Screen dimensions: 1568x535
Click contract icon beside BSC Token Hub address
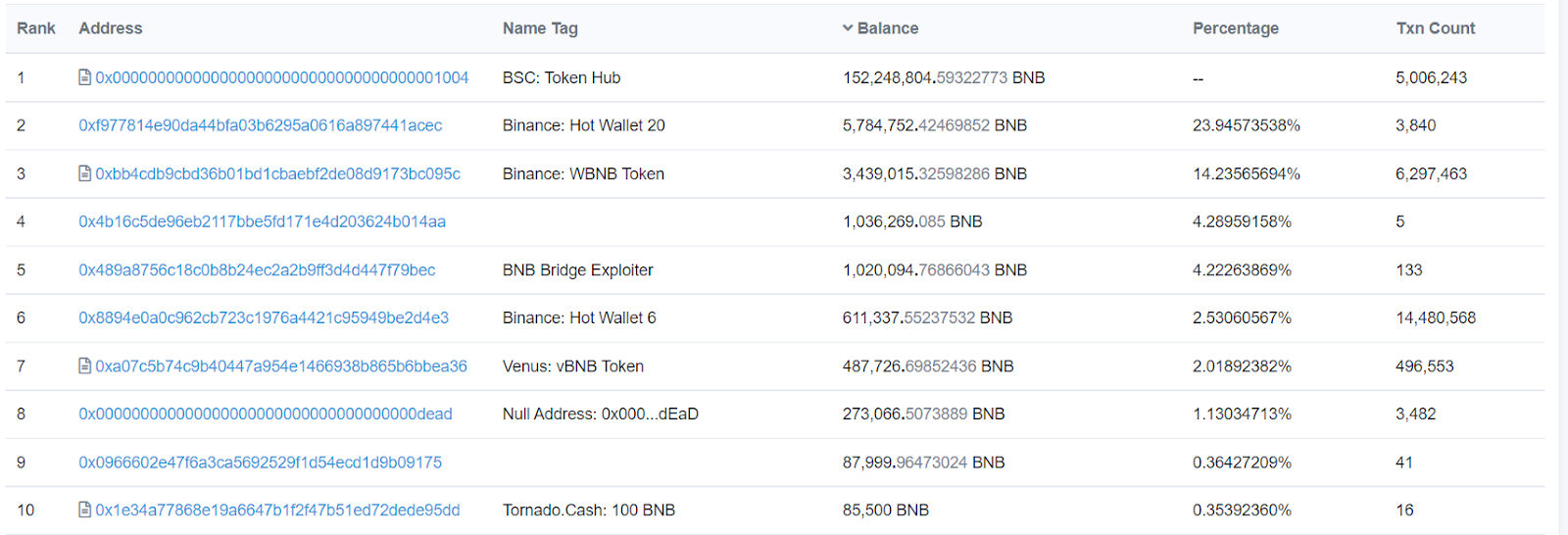(x=85, y=77)
